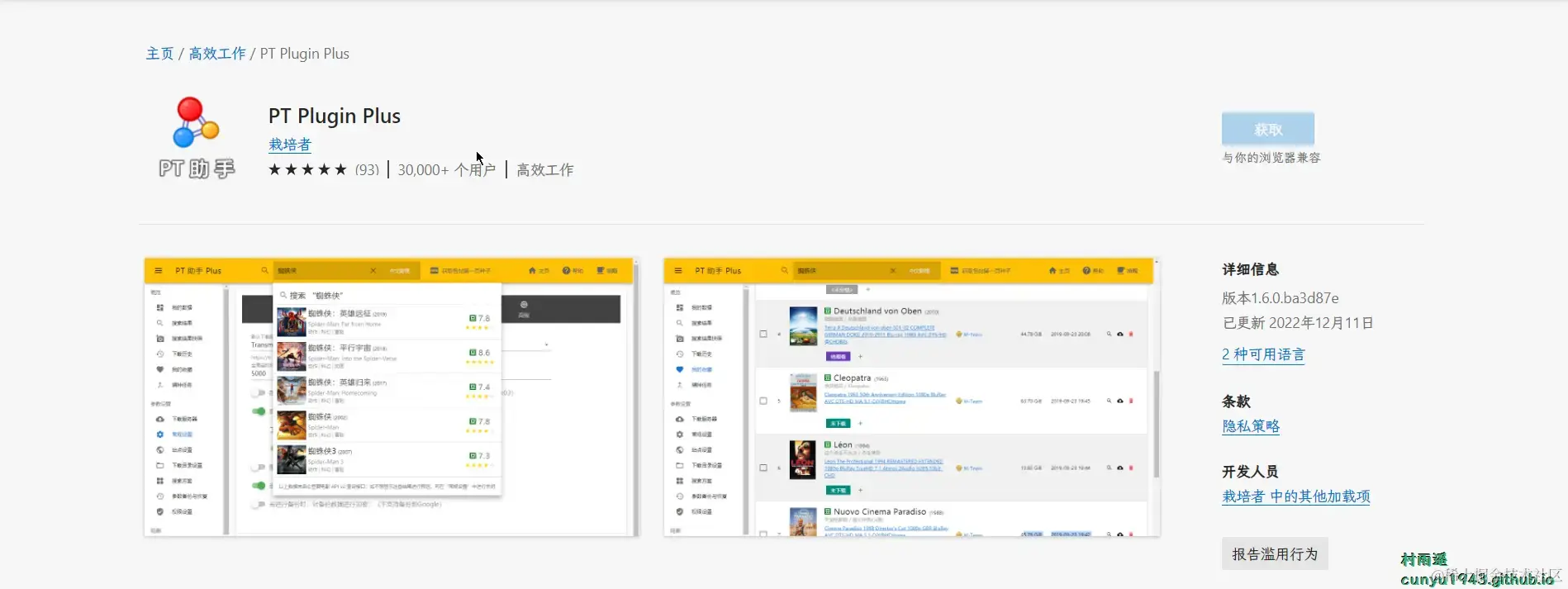
Task: Click the 报告滥用行为 button
Action: click(1275, 554)
